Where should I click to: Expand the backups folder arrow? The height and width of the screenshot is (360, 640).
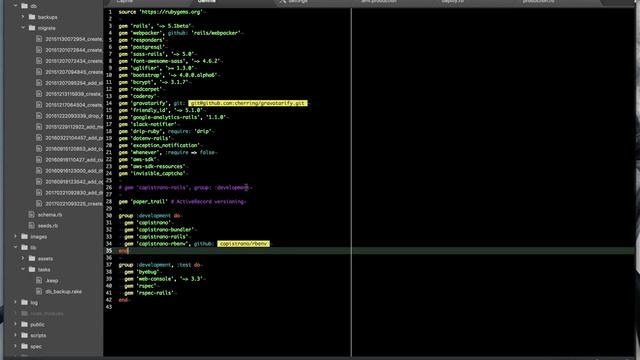23,17
